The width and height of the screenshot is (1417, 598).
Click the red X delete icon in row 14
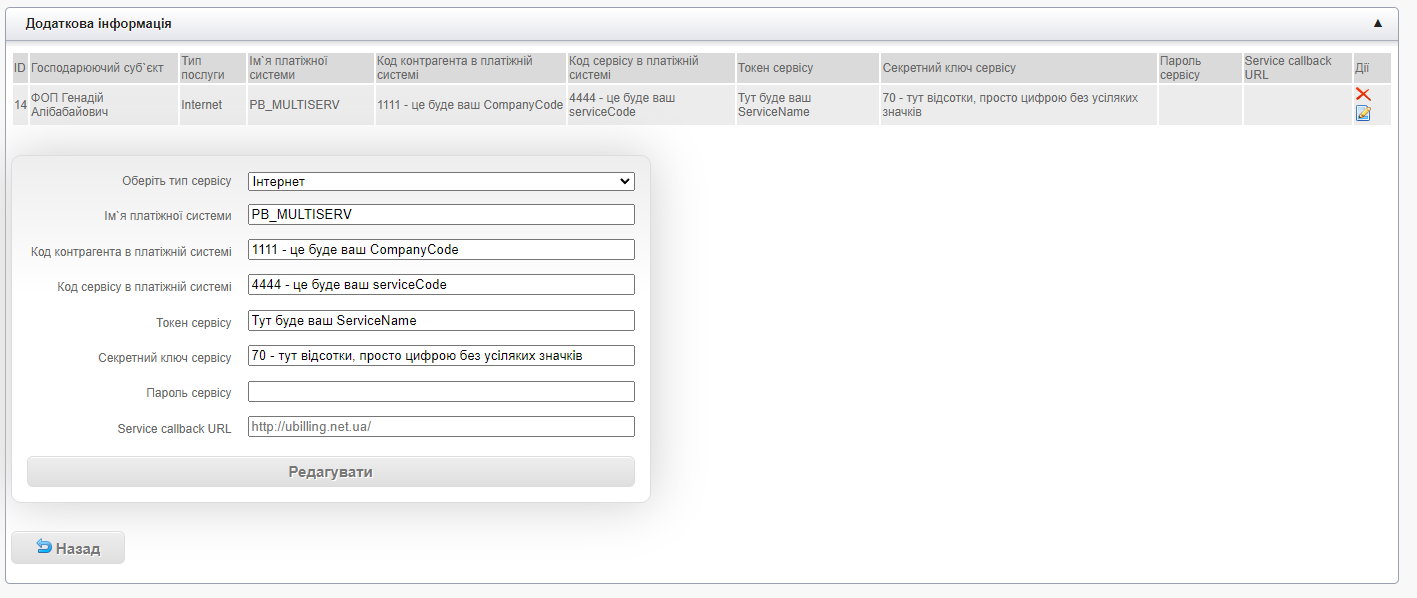[1362, 94]
